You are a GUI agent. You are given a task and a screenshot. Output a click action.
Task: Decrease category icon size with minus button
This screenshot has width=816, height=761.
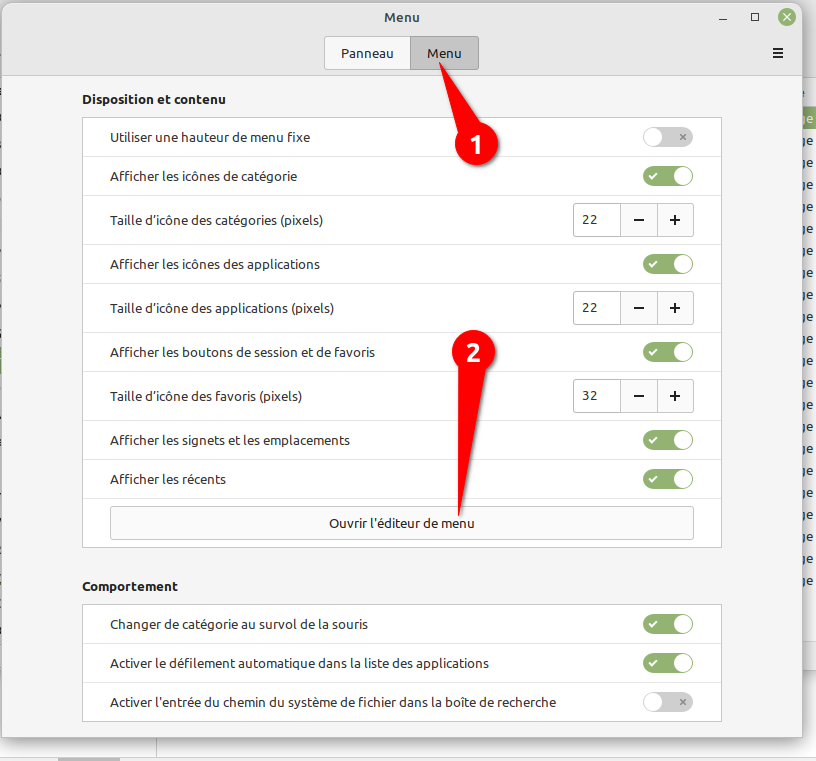pyautogui.click(x=639, y=220)
